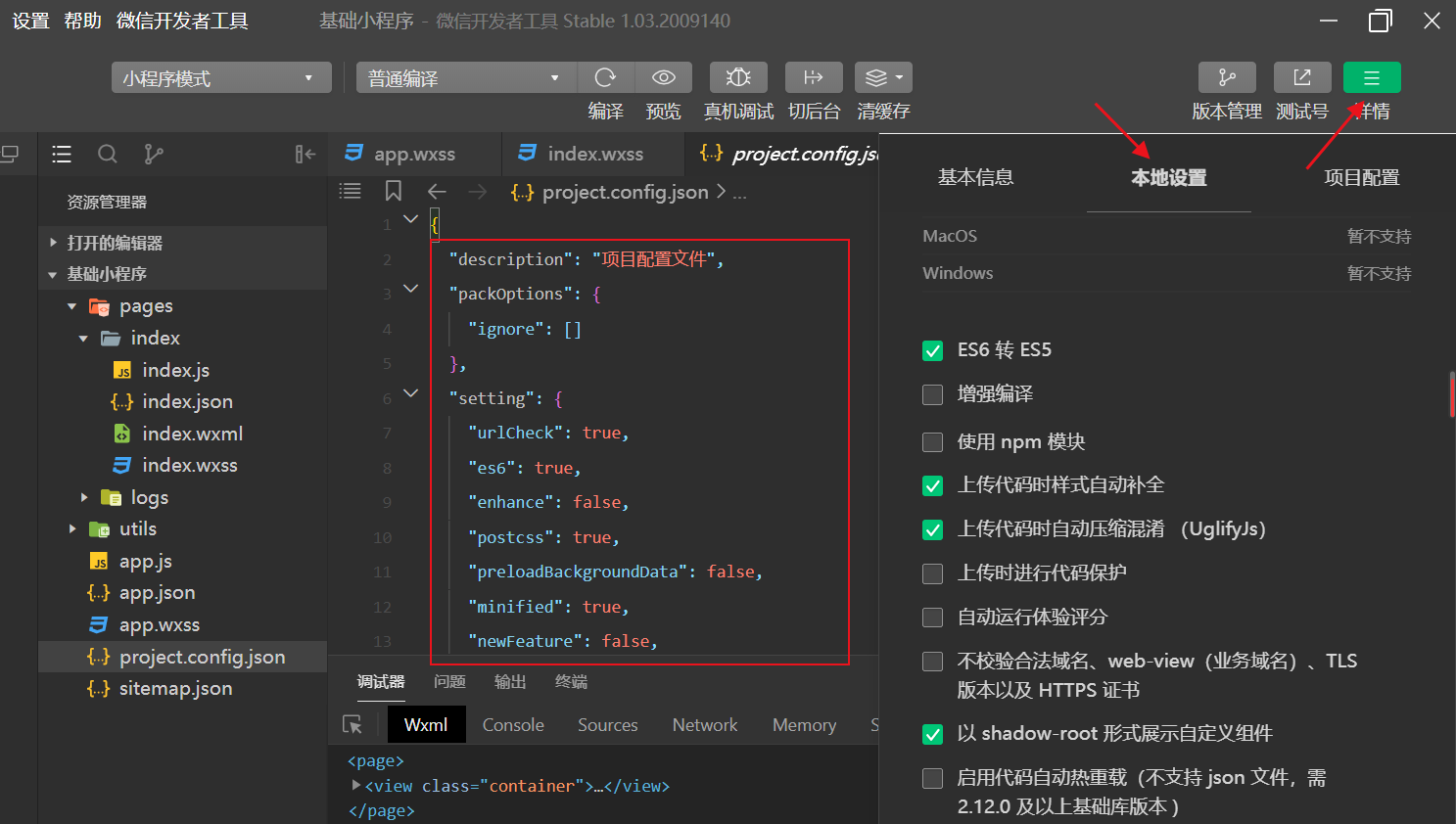This screenshot has height=824, width=1456.
Task: Open index.js file
Action: tap(175, 370)
